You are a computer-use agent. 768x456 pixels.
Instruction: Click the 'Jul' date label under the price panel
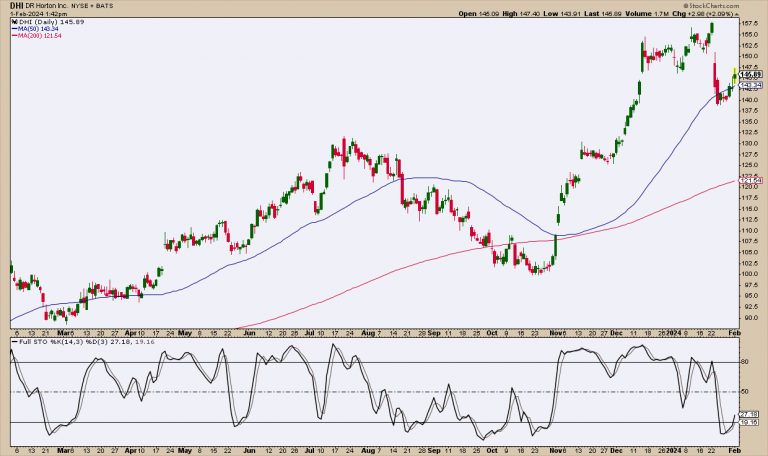(x=310, y=333)
